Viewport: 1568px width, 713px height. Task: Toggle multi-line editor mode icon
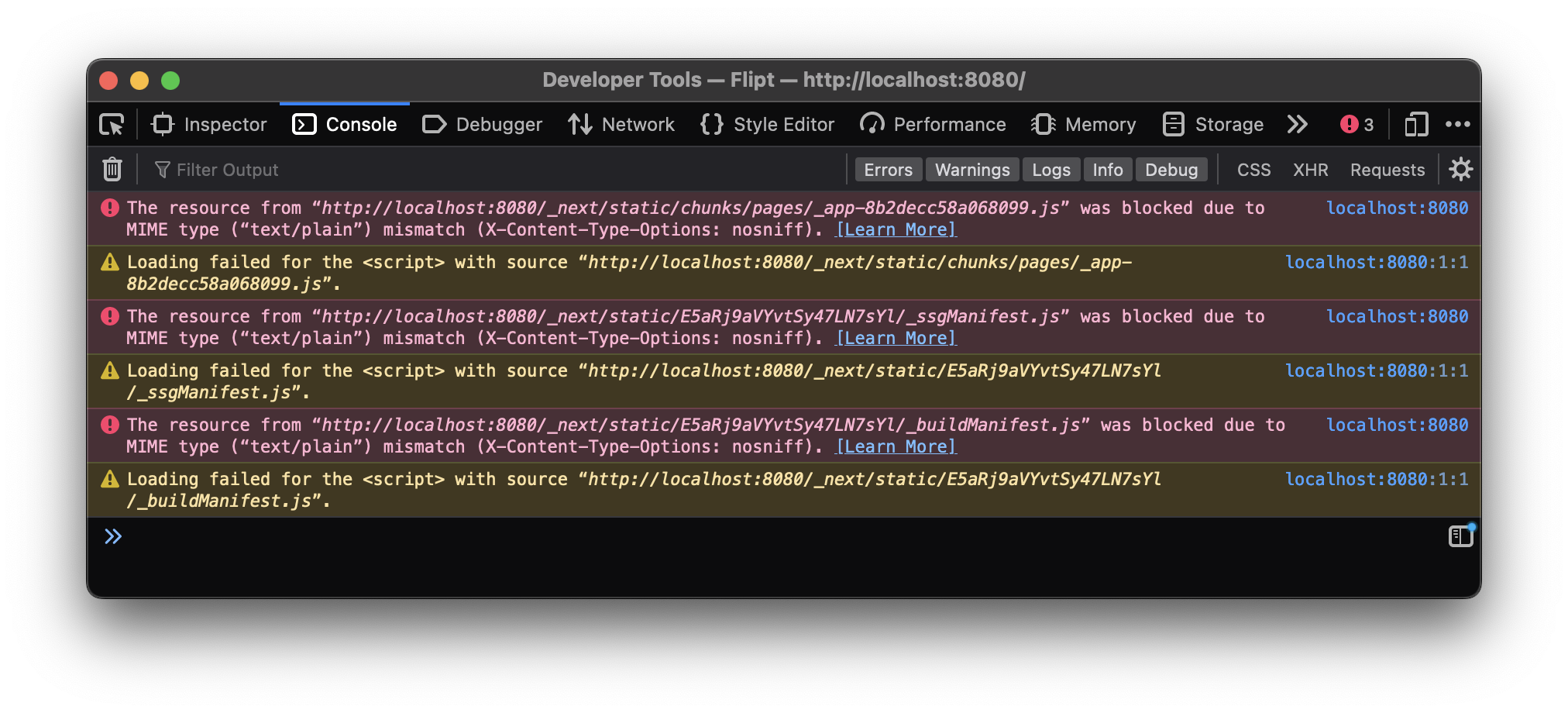click(x=1460, y=536)
